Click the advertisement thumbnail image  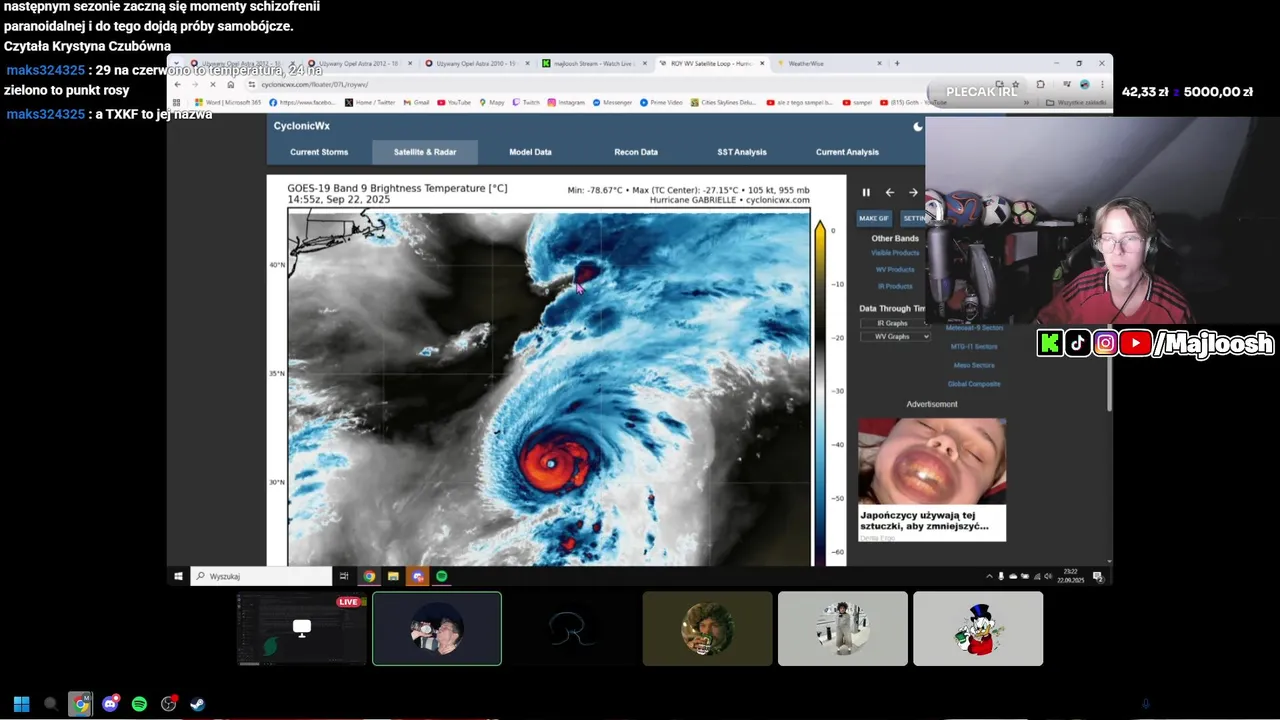point(932,461)
